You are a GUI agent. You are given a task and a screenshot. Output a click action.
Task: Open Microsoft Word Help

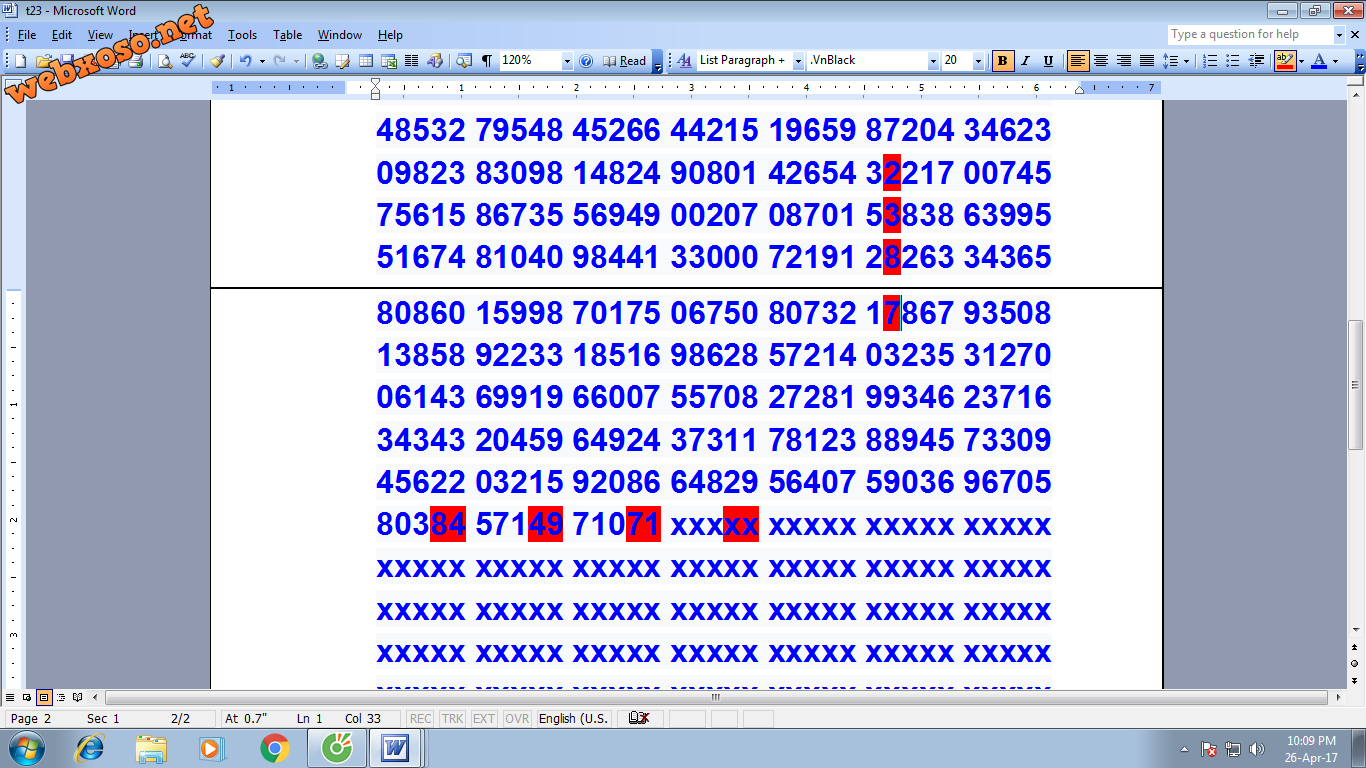pyautogui.click(x=587, y=61)
